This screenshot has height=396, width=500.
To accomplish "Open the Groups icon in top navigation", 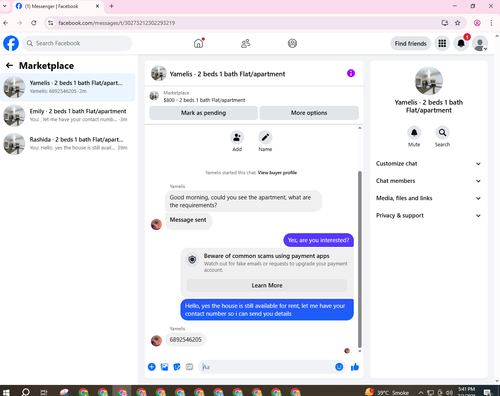I will pos(292,43).
